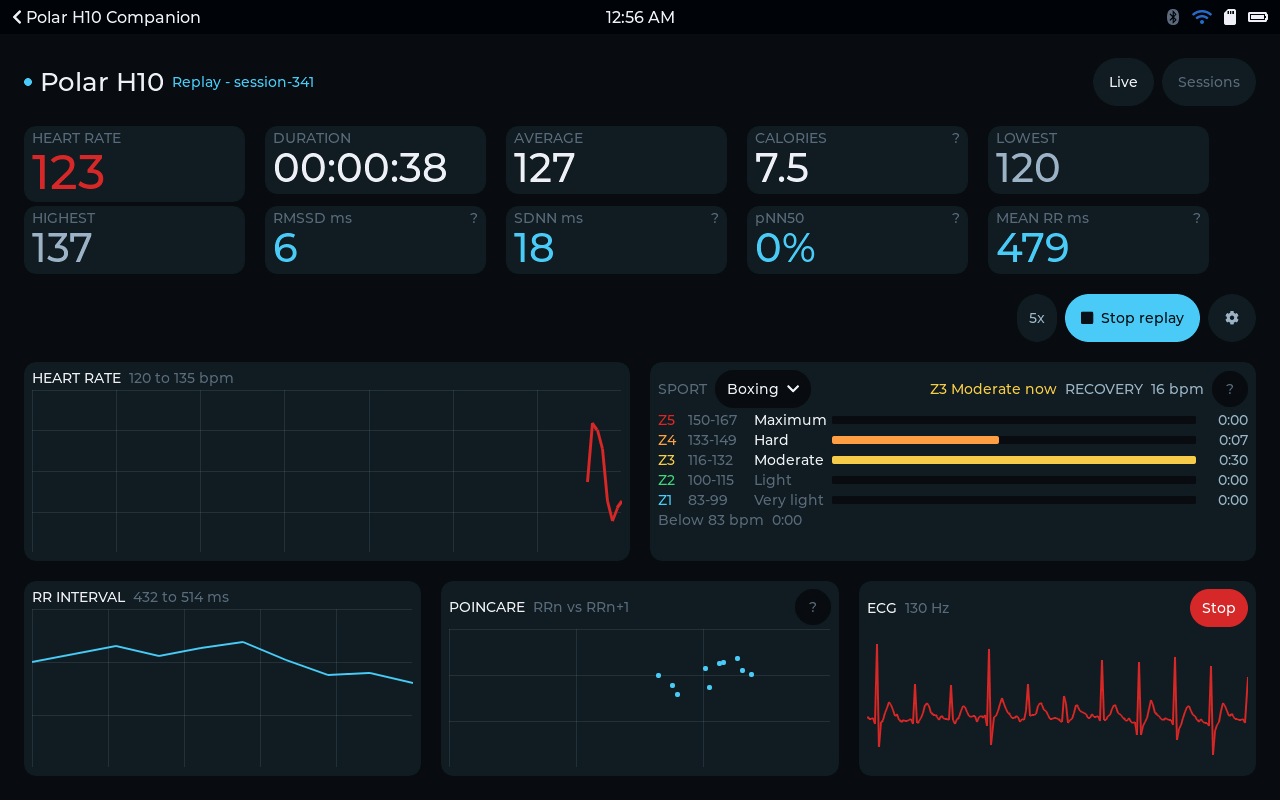The image size is (1280, 800).
Task: Click the Z5 Maximum zone bar
Action: [x=1014, y=420]
